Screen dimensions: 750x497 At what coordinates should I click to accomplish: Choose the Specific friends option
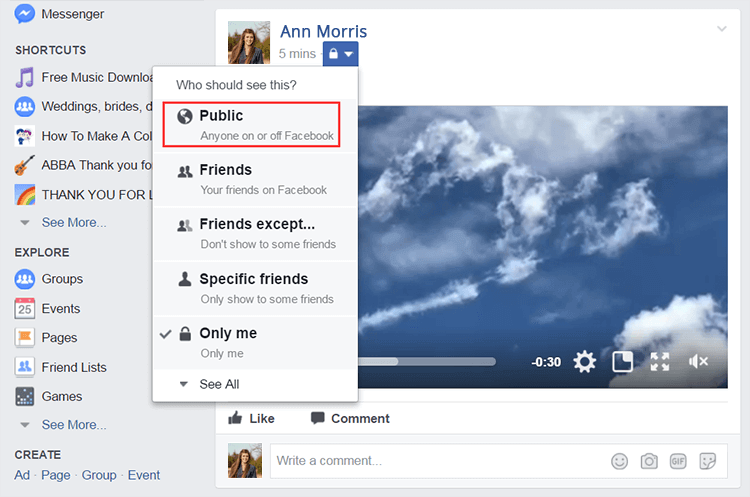click(255, 288)
